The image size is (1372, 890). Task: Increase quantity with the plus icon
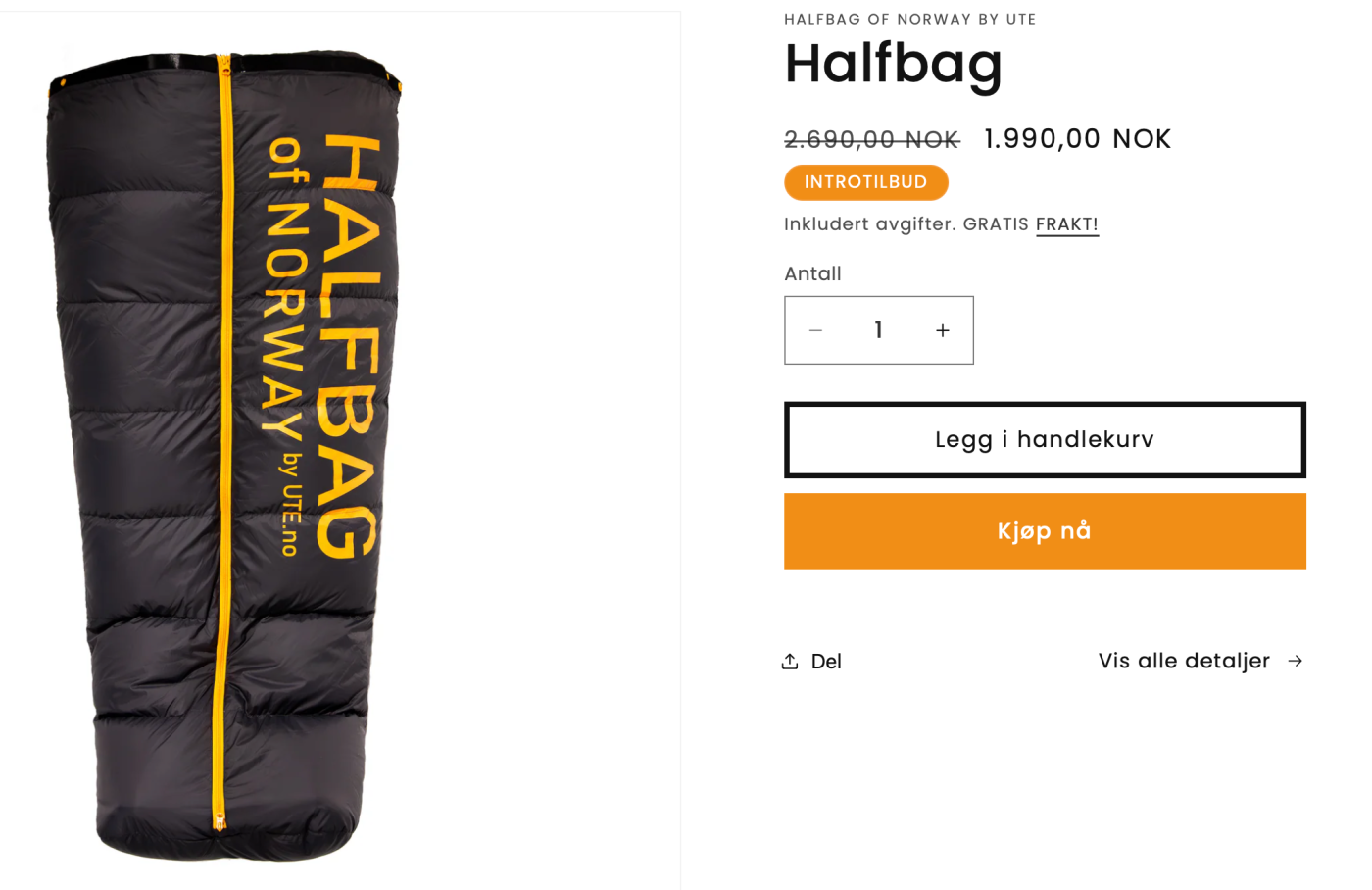[943, 330]
